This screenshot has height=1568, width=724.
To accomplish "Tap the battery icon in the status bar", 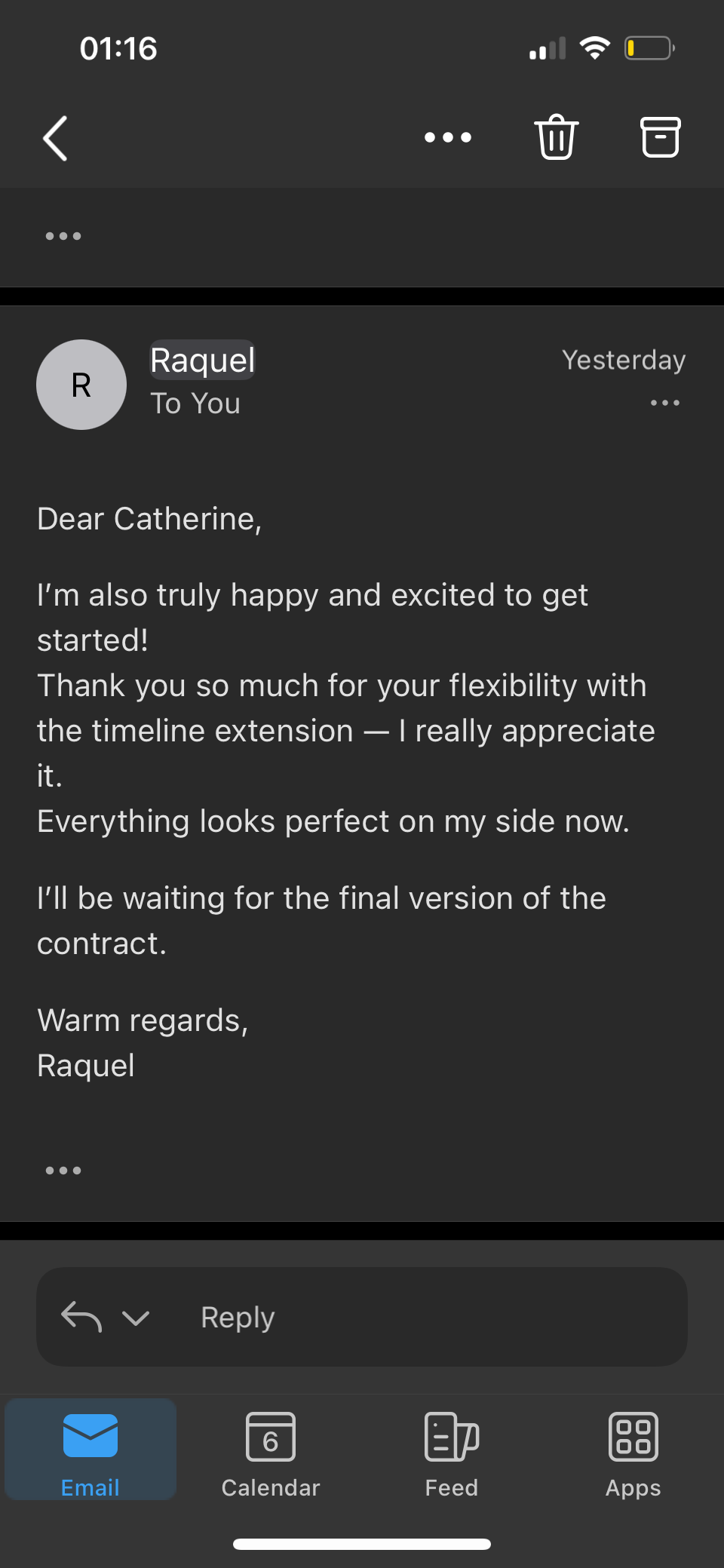I will point(649,48).
